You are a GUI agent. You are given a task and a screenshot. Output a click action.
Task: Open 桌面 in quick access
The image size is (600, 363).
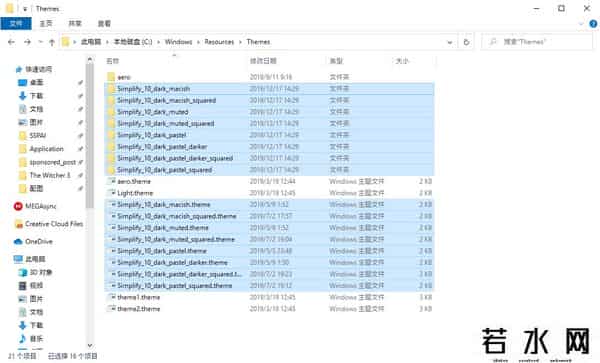(x=36, y=83)
